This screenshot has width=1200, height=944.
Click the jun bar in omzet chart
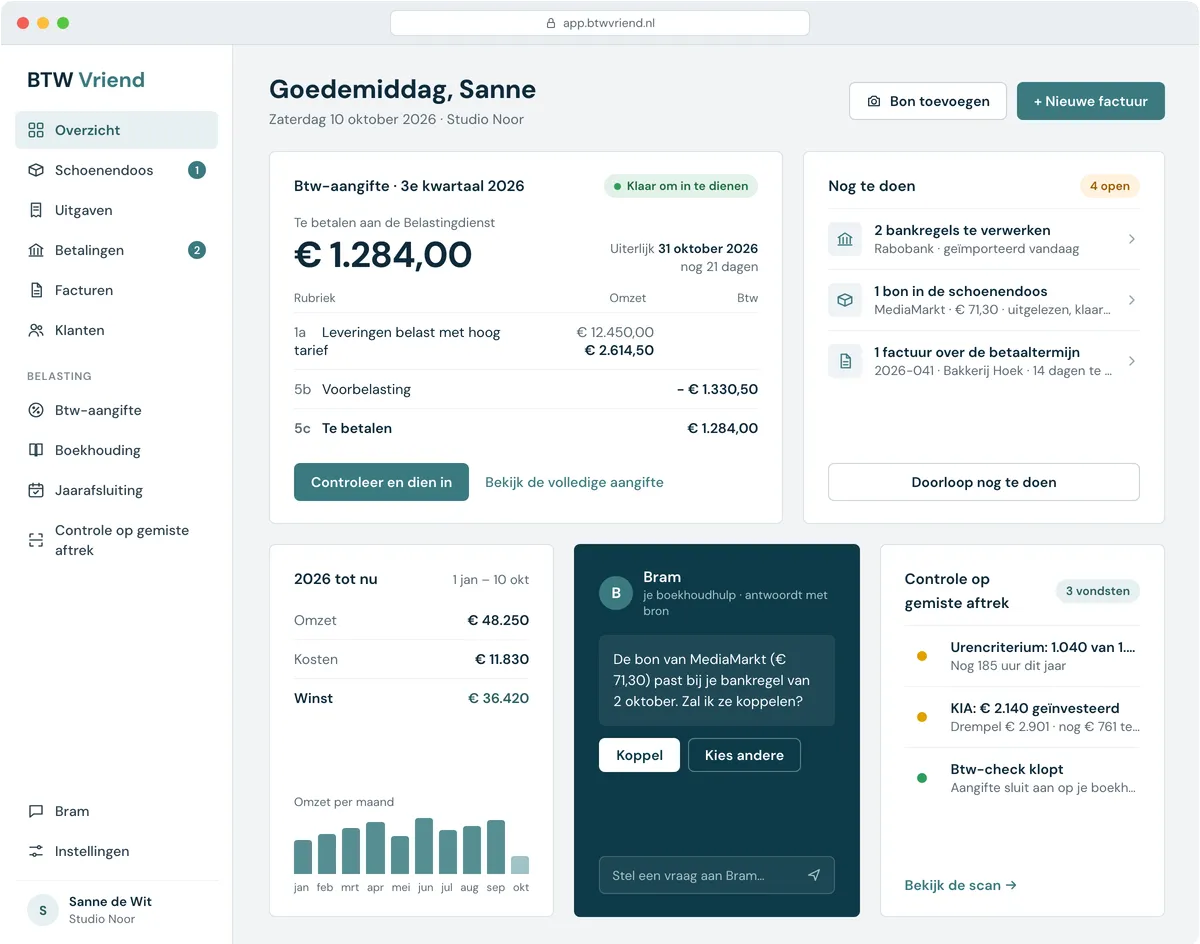tap(424, 846)
